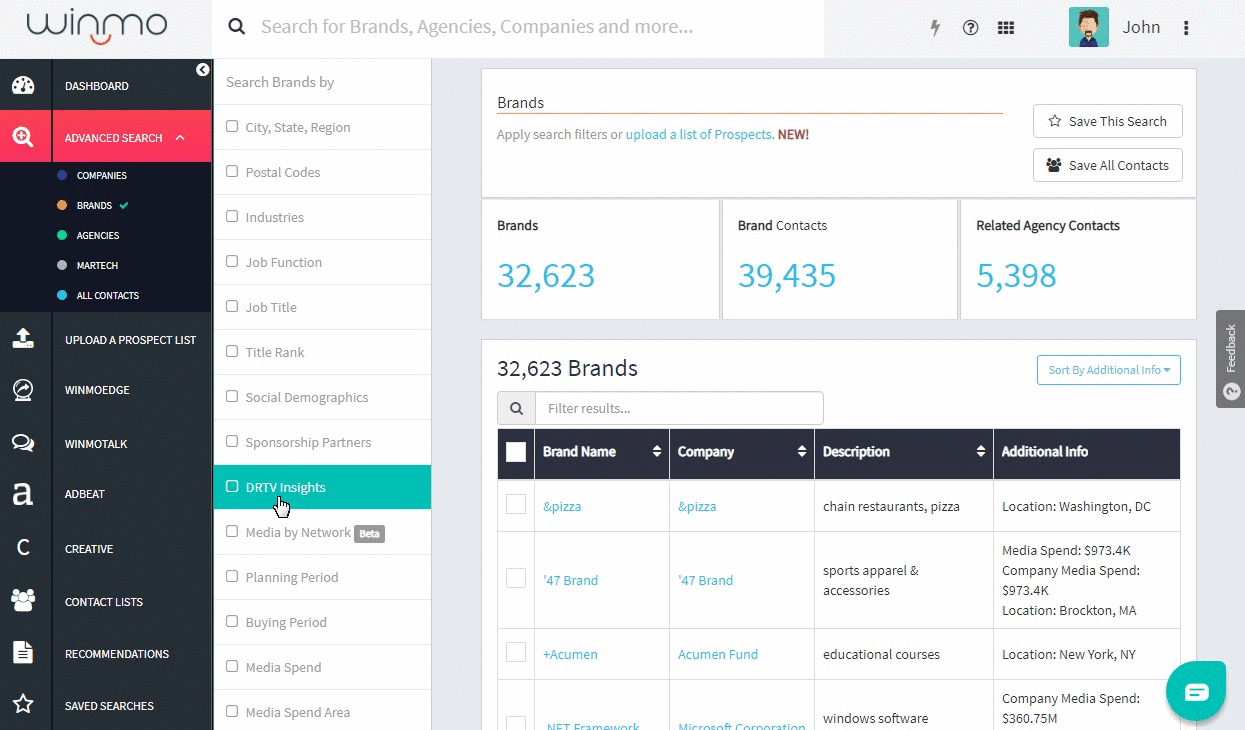This screenshot has height=730, width=1245.
Task: Check the '47 Brand row checkbox
Action: point(516,578)
